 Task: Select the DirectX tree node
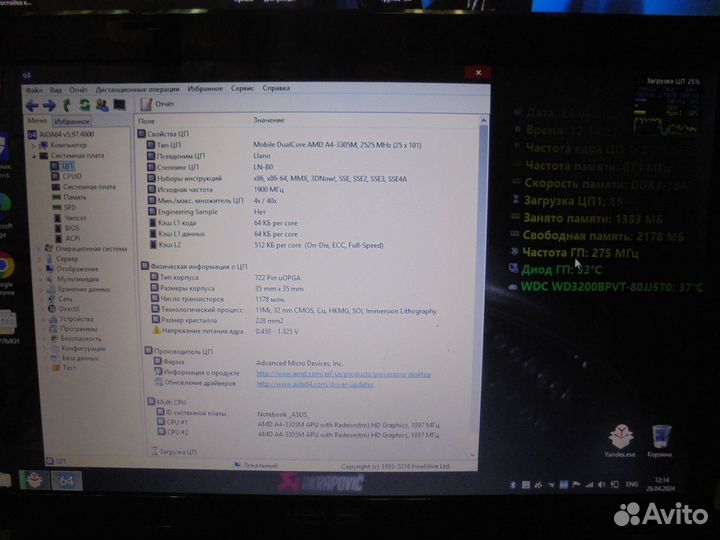click(64, 309)
